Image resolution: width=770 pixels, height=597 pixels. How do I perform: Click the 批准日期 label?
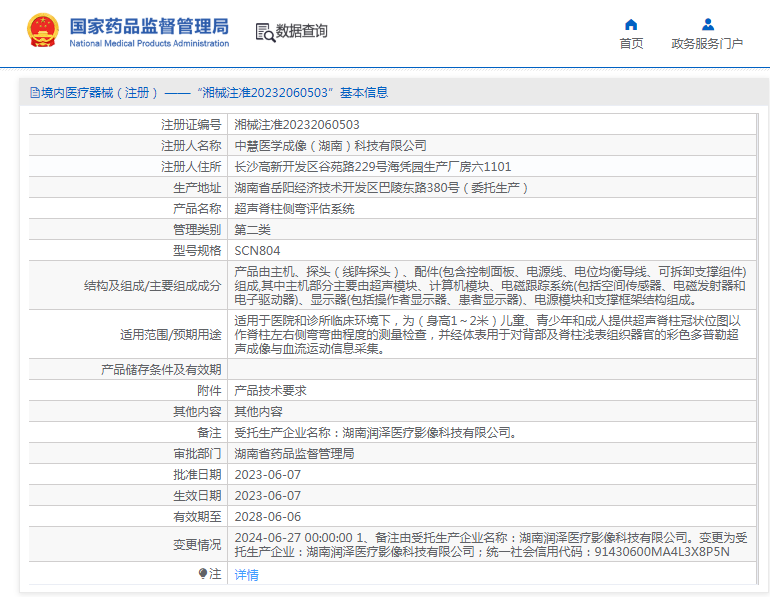click(x=197, y=475)
